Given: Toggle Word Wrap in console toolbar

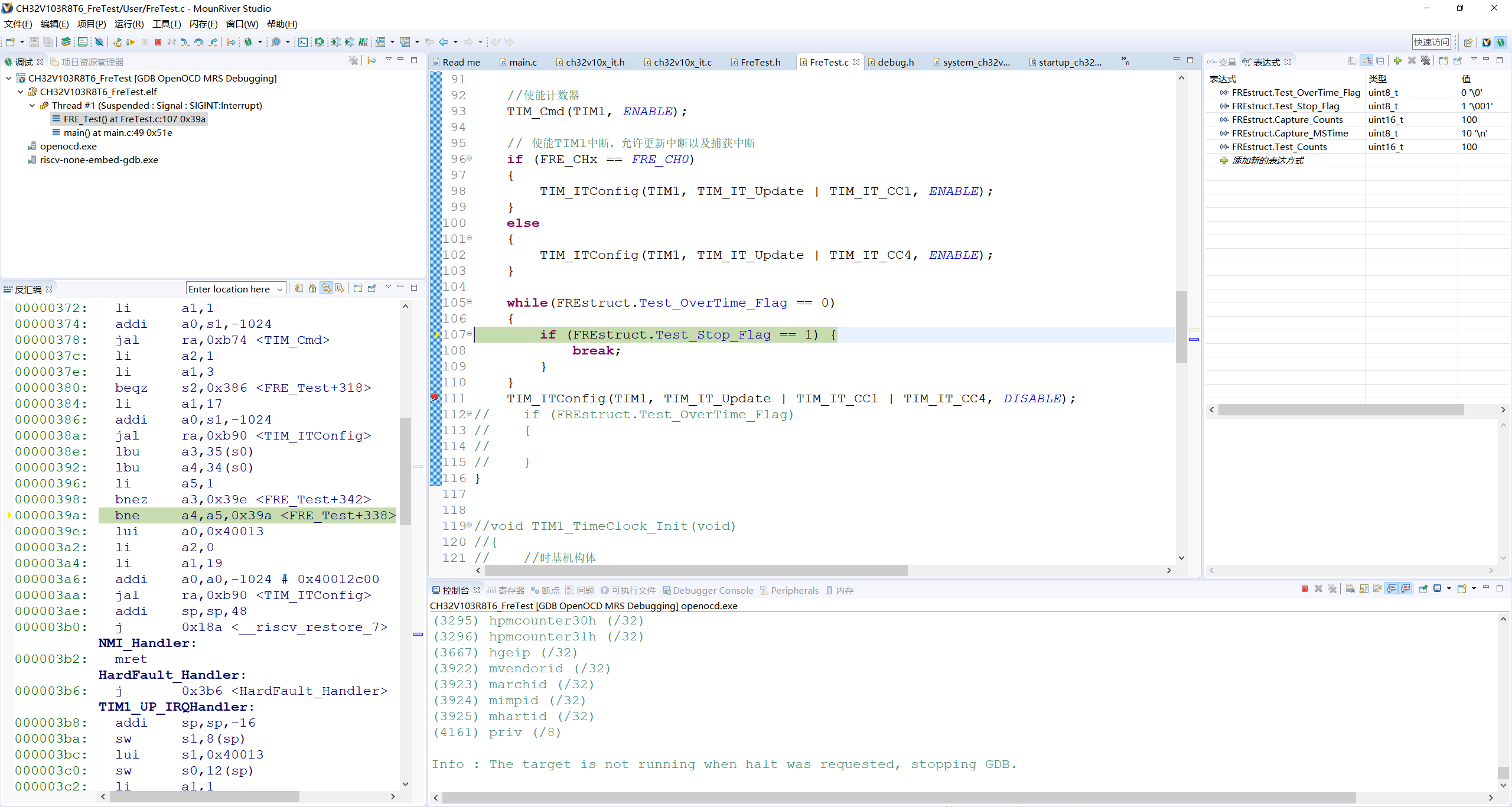Looking at the screenshot, I should pyautogui.click(x=1378, y=588).
